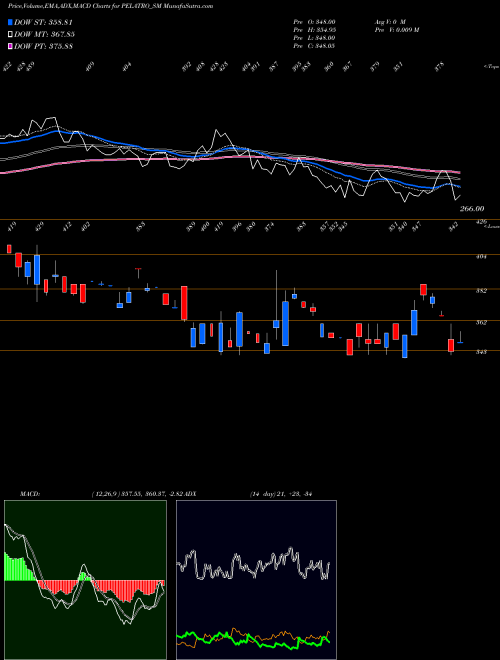Click the Pre V: 0.009 M volume text
This screenshot has width=500, height=660.
396,30
